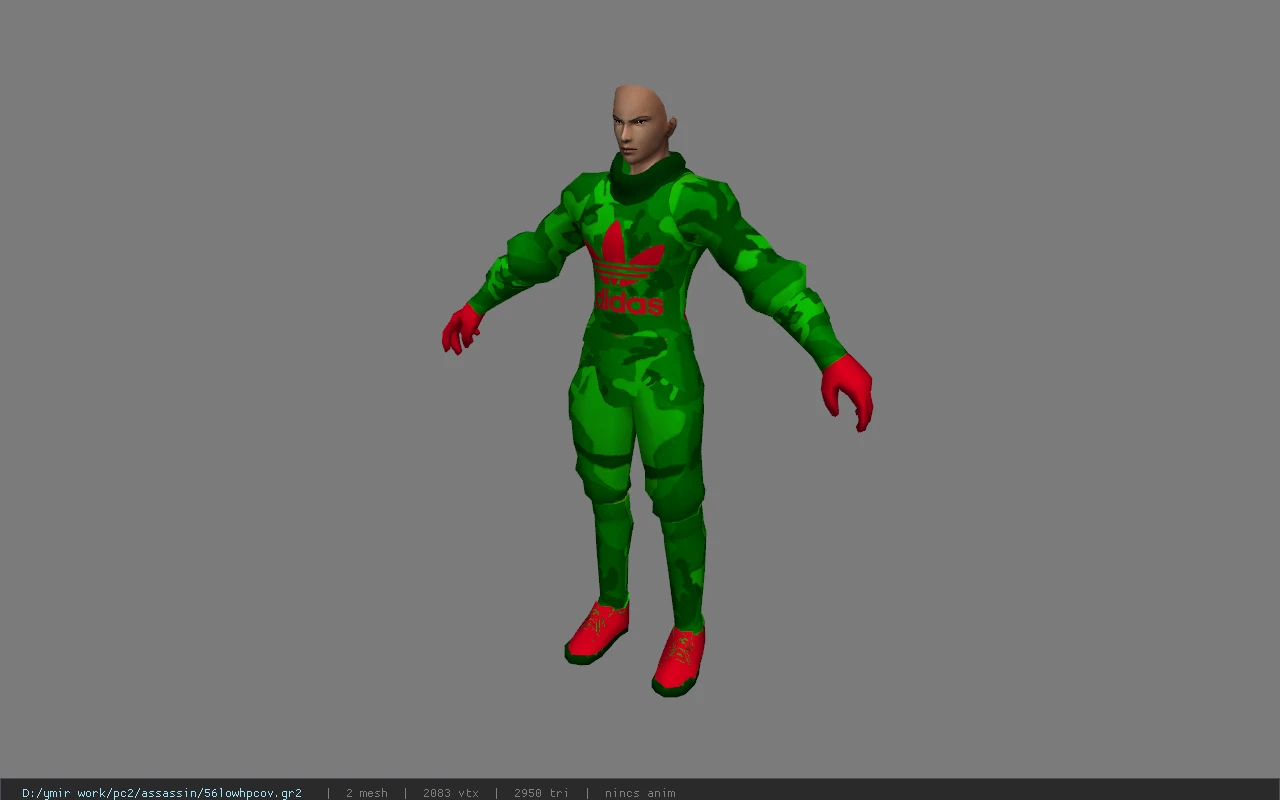
Task: Click the file path "D:/ymir work/pc2/assassin/56lowhpcov.gr2"
Action: [162, 793]
